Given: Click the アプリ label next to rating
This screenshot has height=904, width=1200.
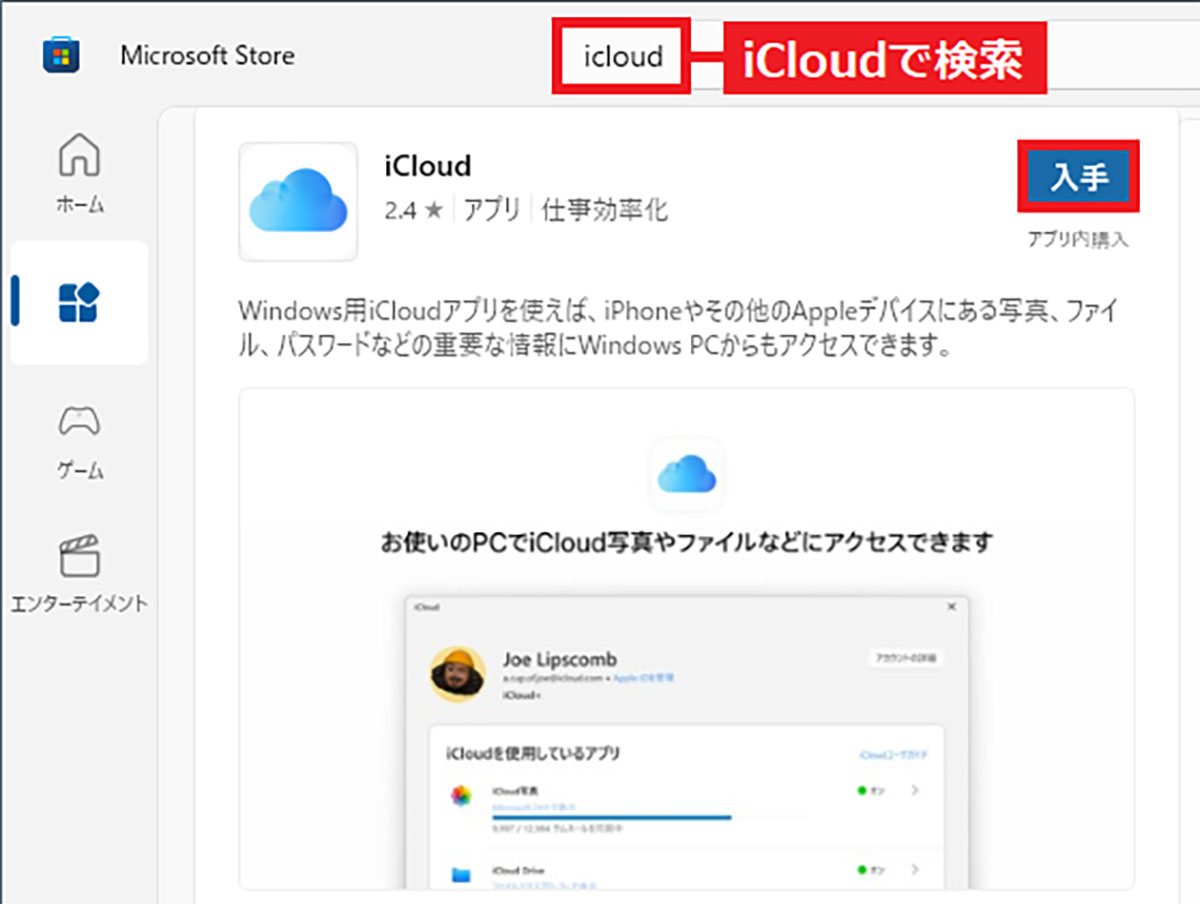Looking at the screenshot, I should pyautogui.click(x=492, y=210).
